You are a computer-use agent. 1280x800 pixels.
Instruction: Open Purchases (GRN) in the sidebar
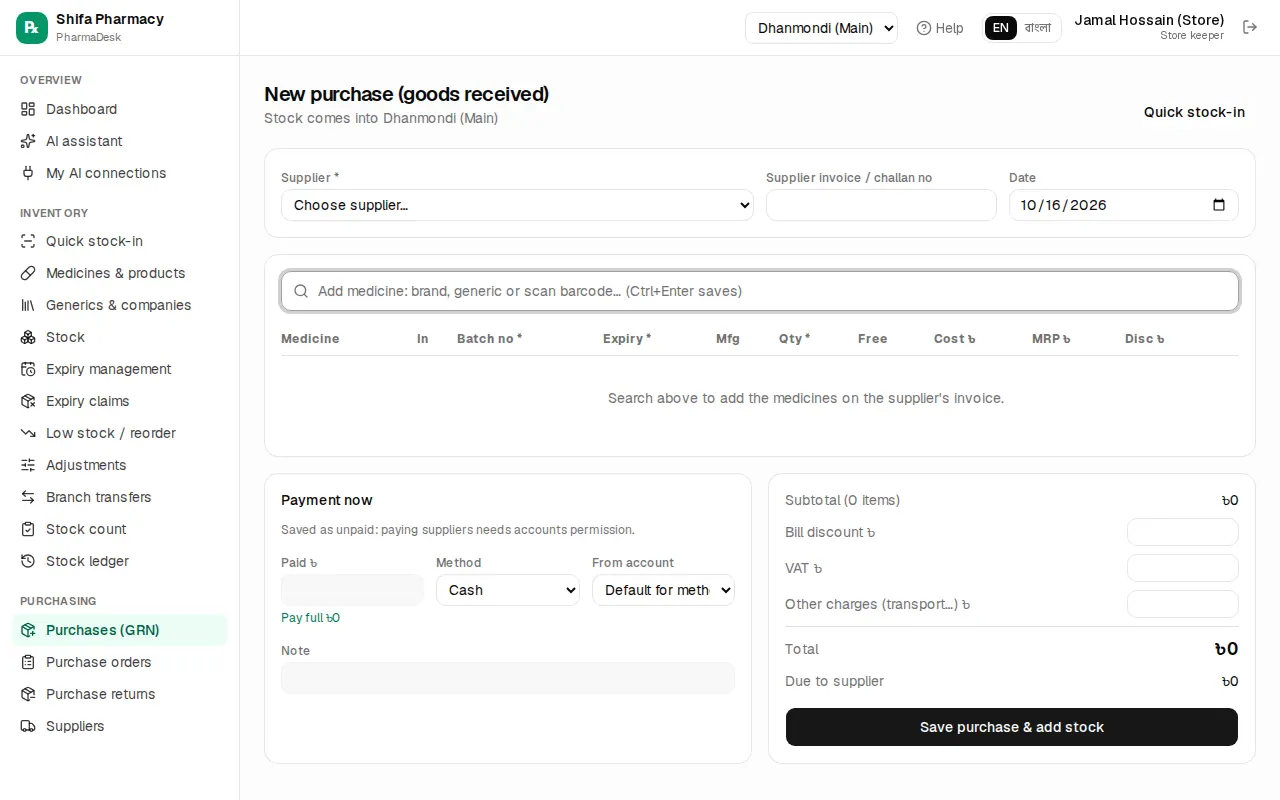click(120, 630)
